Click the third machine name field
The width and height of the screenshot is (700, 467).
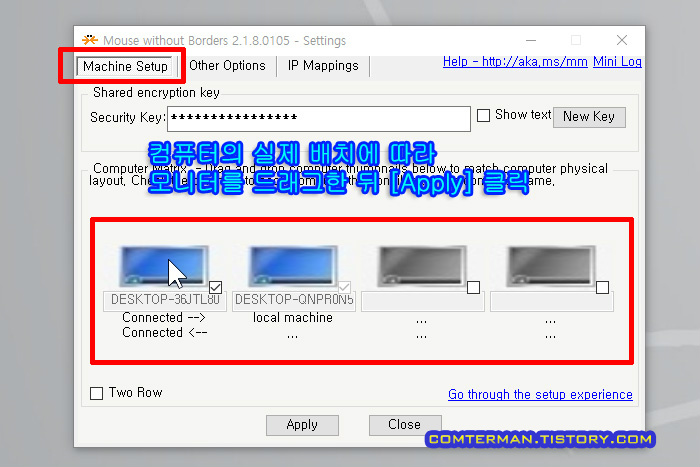point(423,301)
